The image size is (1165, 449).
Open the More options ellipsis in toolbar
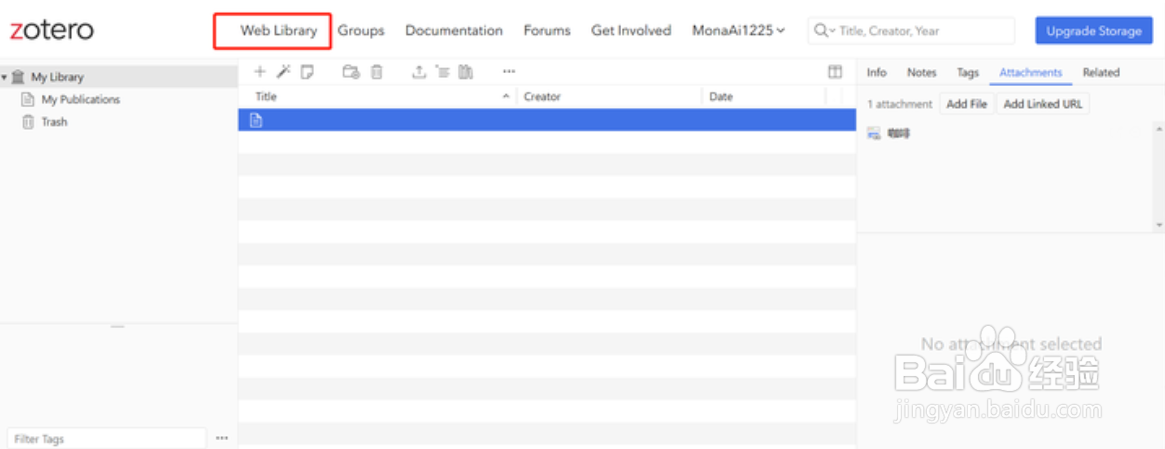pyautogui.click(x=509, y=72)
